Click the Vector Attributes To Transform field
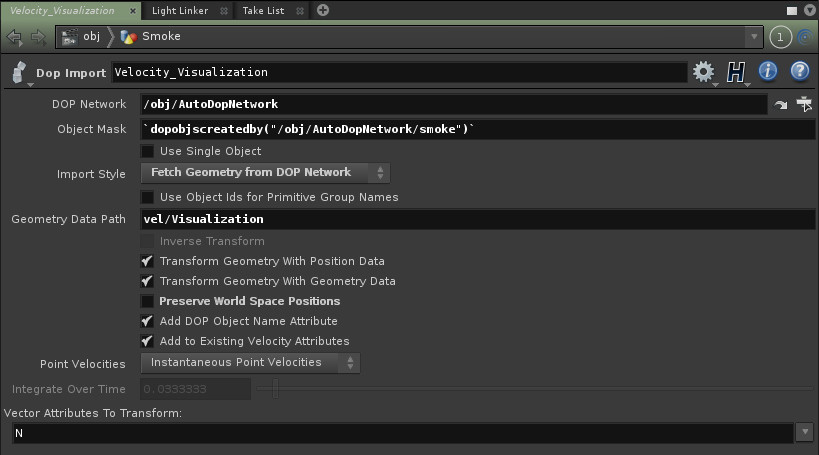This screenshot has width=819, height=455. pyautogui.click(x=403, y=434)
